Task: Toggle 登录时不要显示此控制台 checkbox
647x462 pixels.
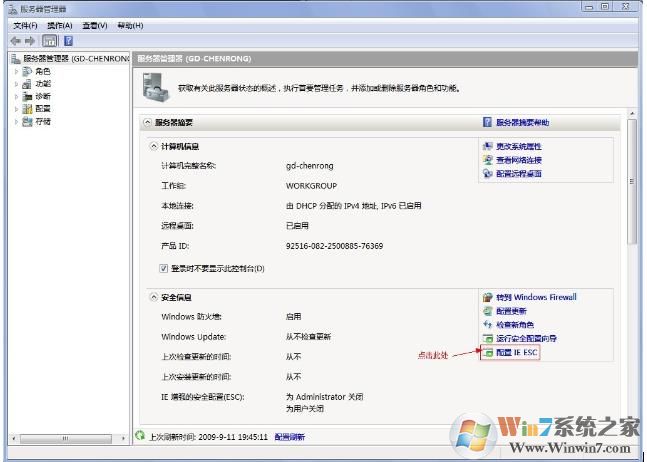Action: (x=163, y=269)
